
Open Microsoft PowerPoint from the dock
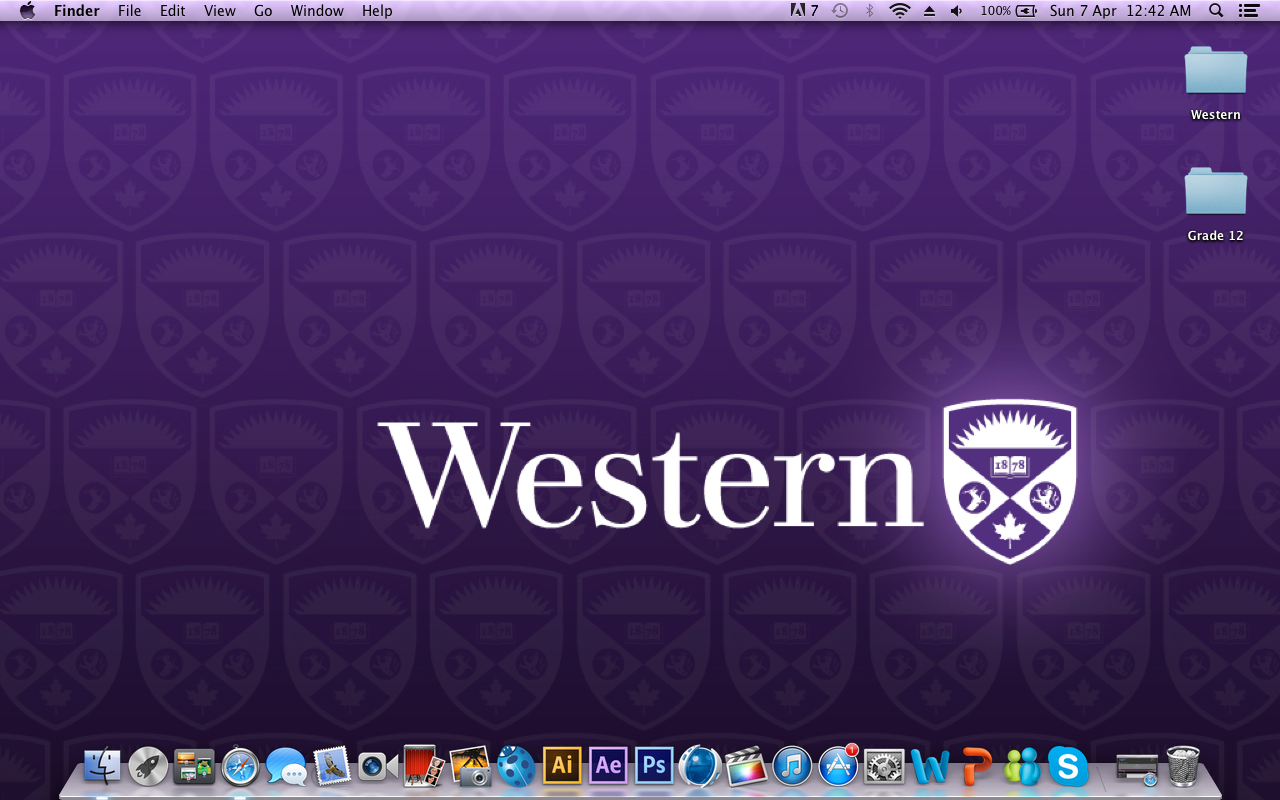(976, 767)
